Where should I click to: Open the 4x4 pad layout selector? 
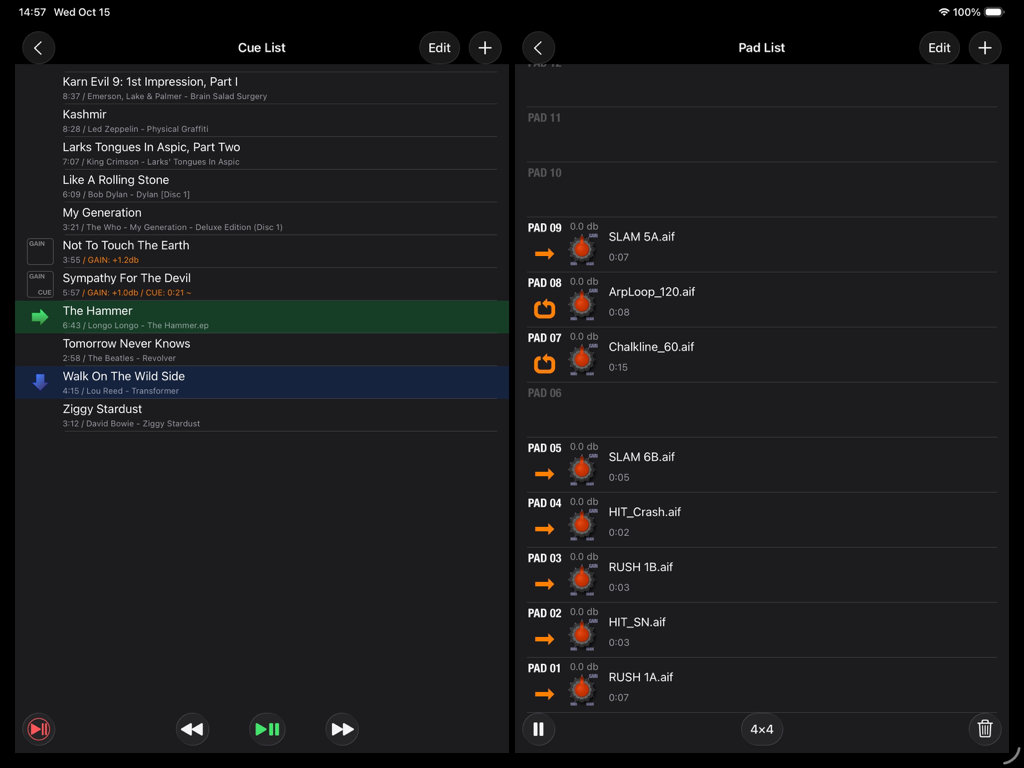762,729
